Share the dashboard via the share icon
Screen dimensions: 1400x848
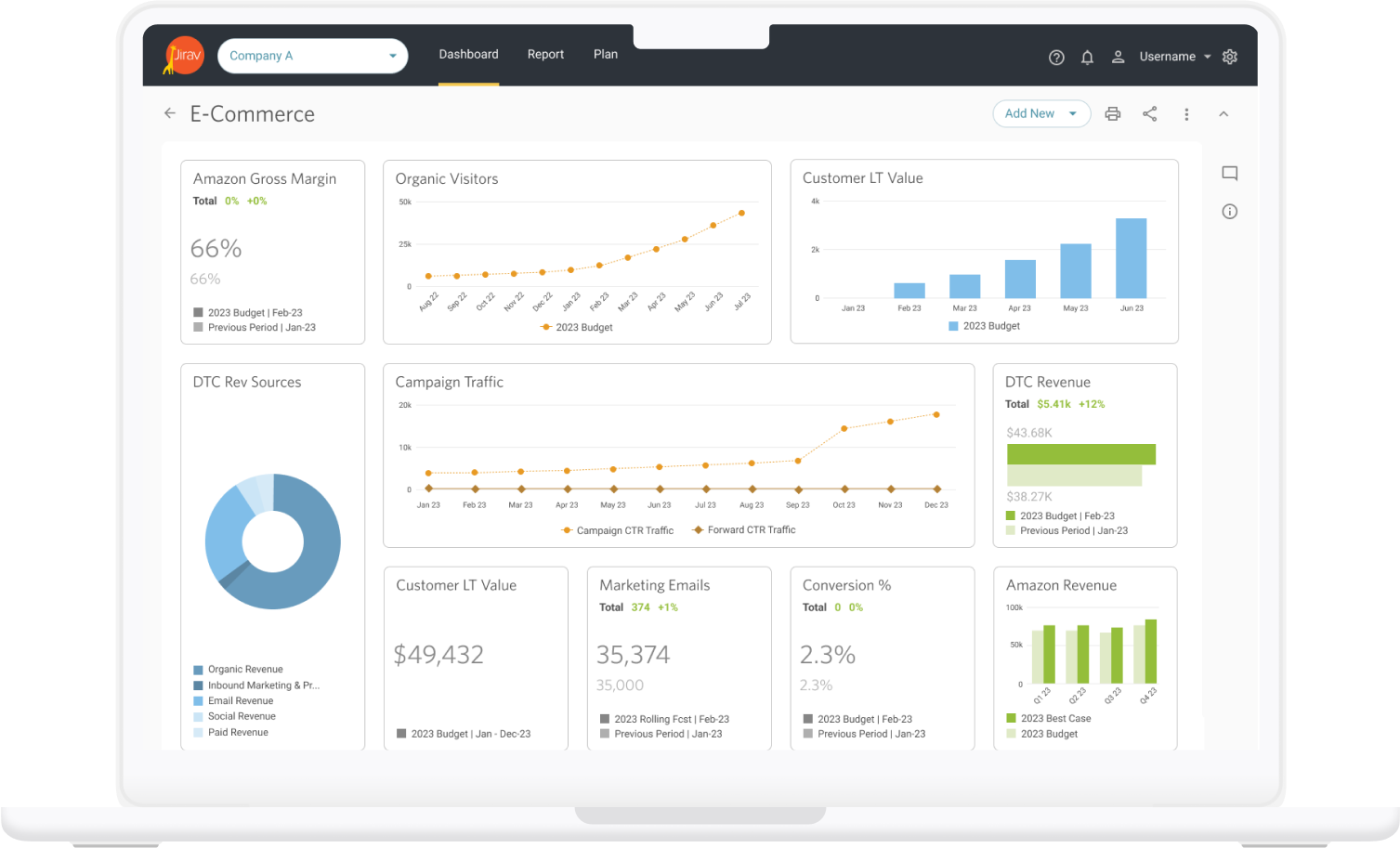pyautogui.click(x=1149, y=113)
